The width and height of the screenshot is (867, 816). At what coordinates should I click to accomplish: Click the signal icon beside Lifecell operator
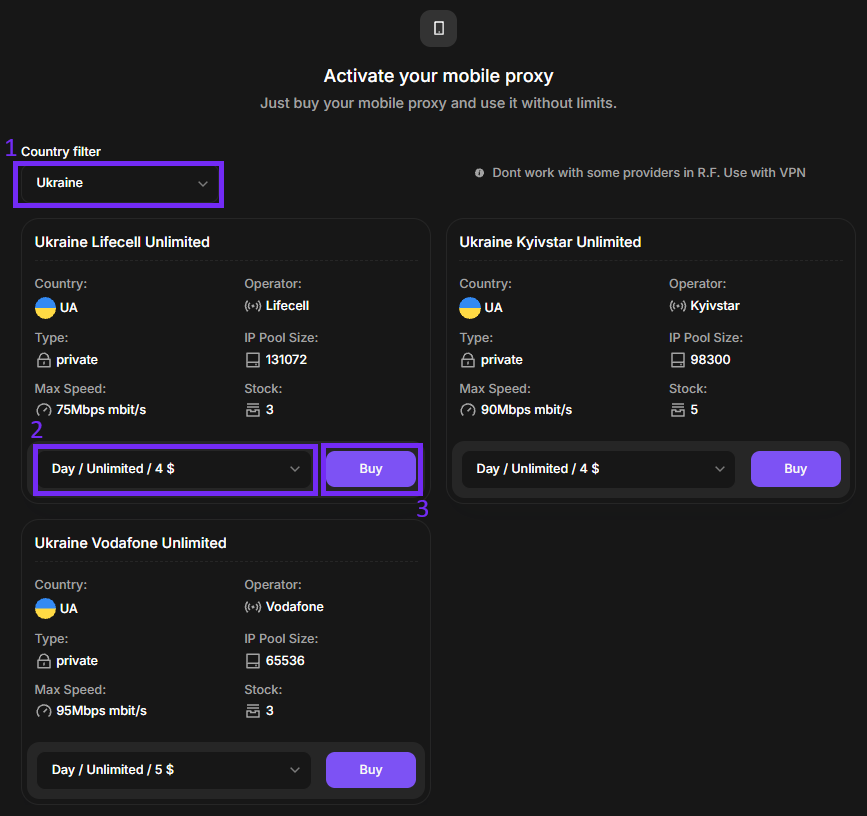pos(253,306)
